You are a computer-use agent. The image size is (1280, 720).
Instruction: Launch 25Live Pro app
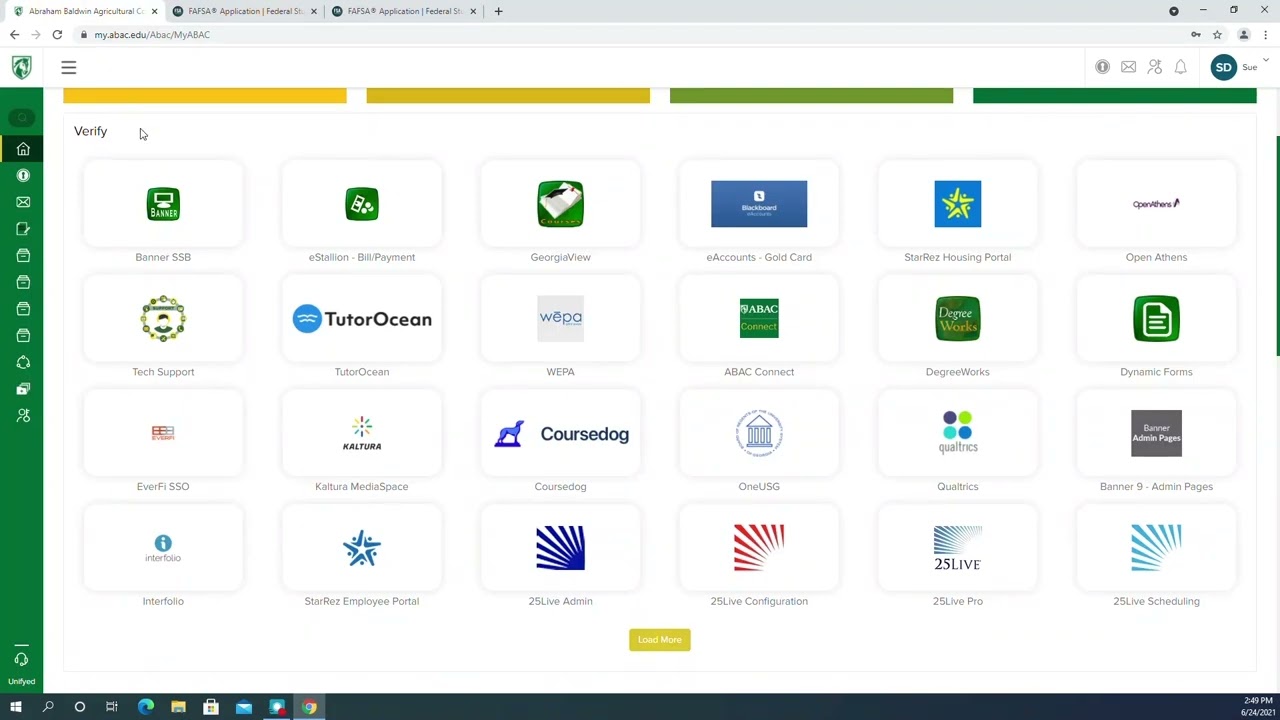[x=957, y=548]
